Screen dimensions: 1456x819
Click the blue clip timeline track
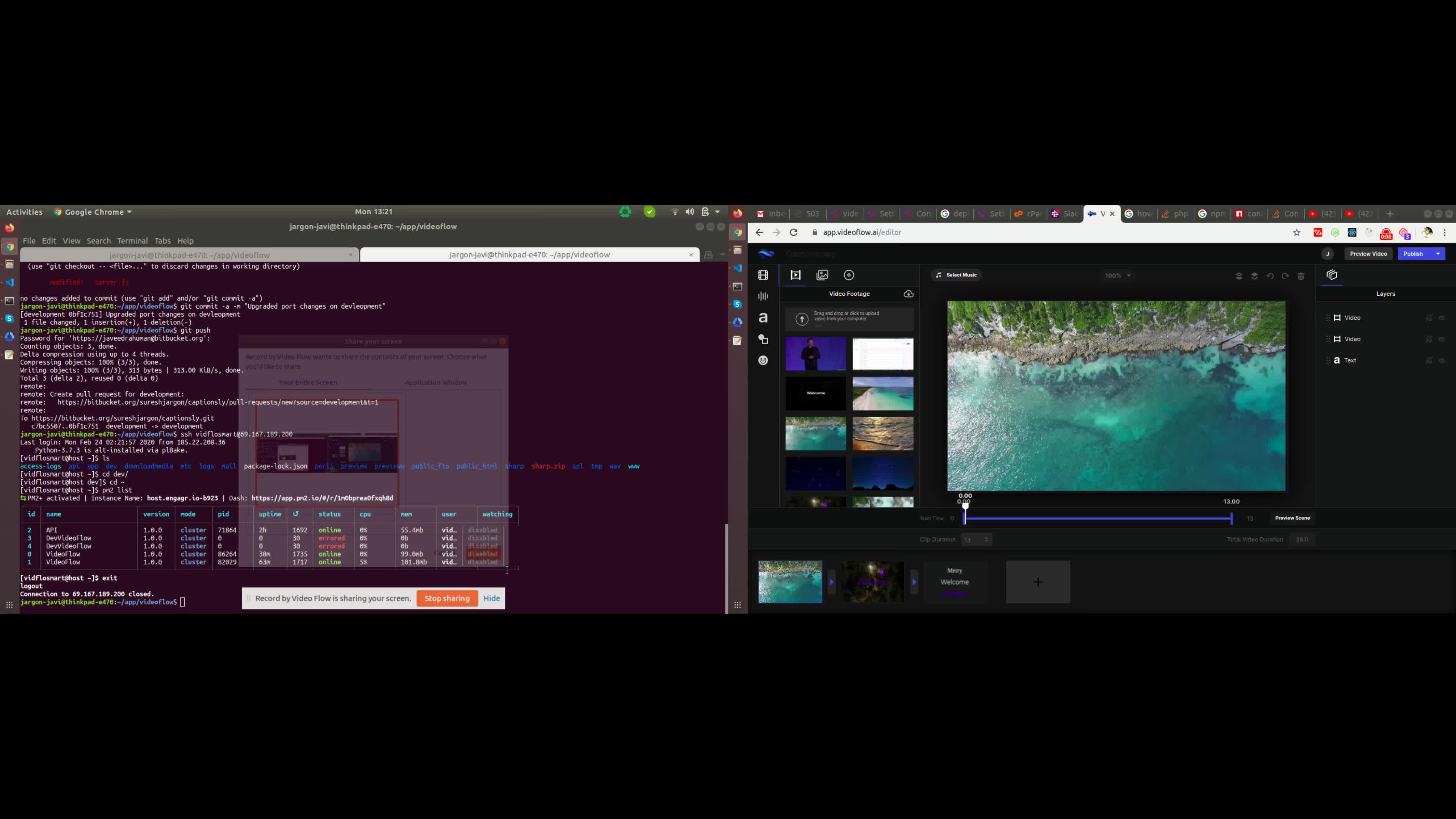click(1098, 518)
